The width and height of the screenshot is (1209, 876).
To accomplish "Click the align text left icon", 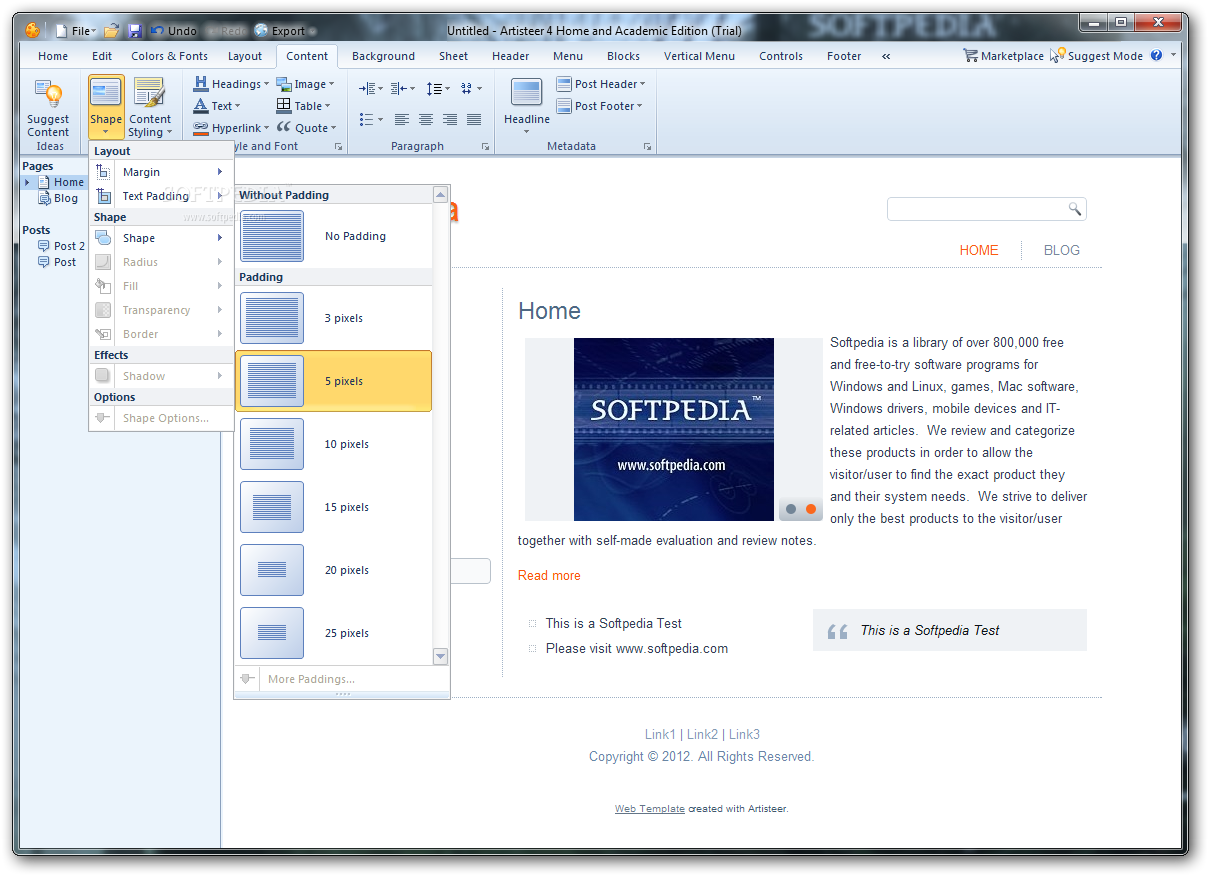I will (x=402, y=119).
